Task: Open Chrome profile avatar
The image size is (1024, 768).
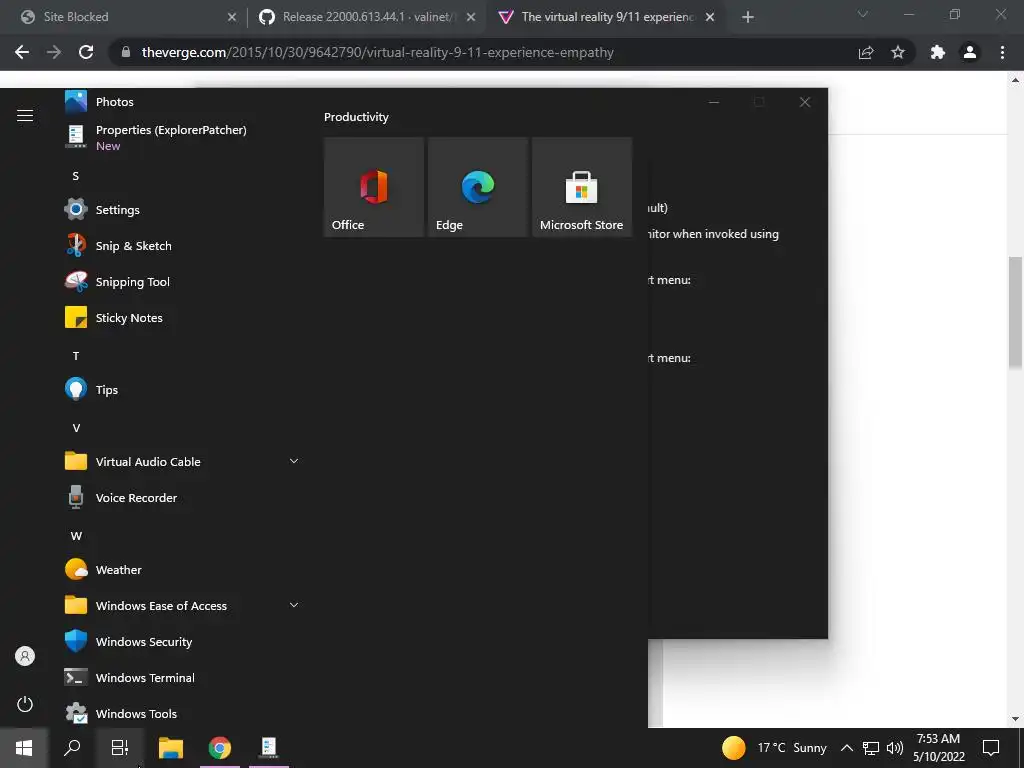Action: (970, 52)
